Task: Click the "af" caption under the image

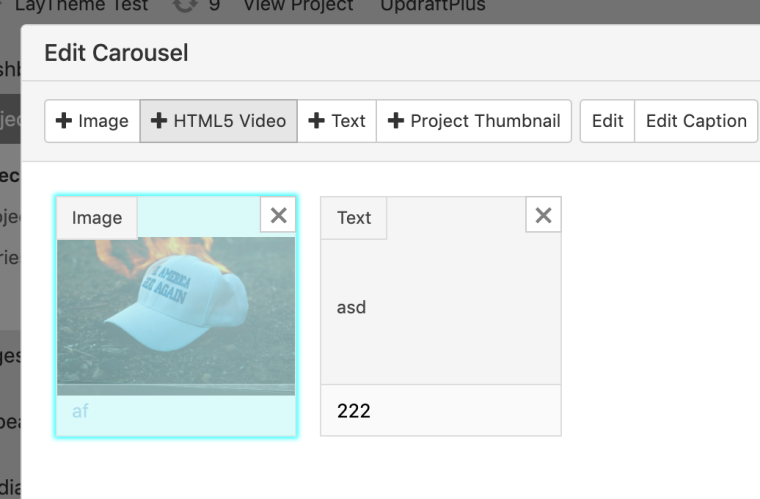Action: 80,411
